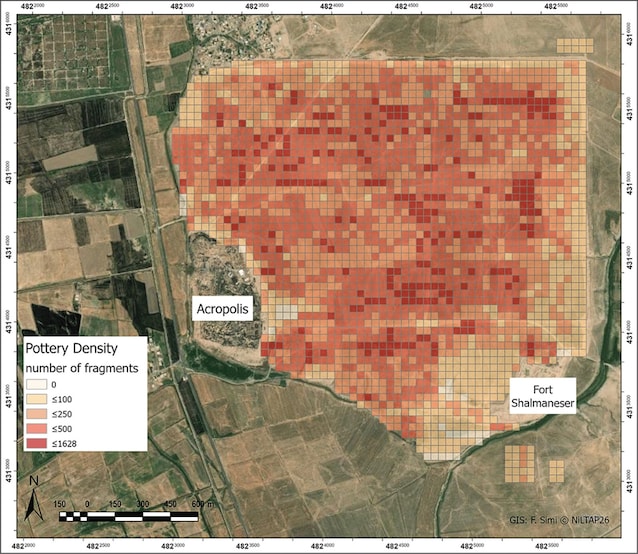The width and height of the screenshot is (638, 554).
Task: Pick the ≤500 legend color swatch
Action: click(x=36, y=429)
